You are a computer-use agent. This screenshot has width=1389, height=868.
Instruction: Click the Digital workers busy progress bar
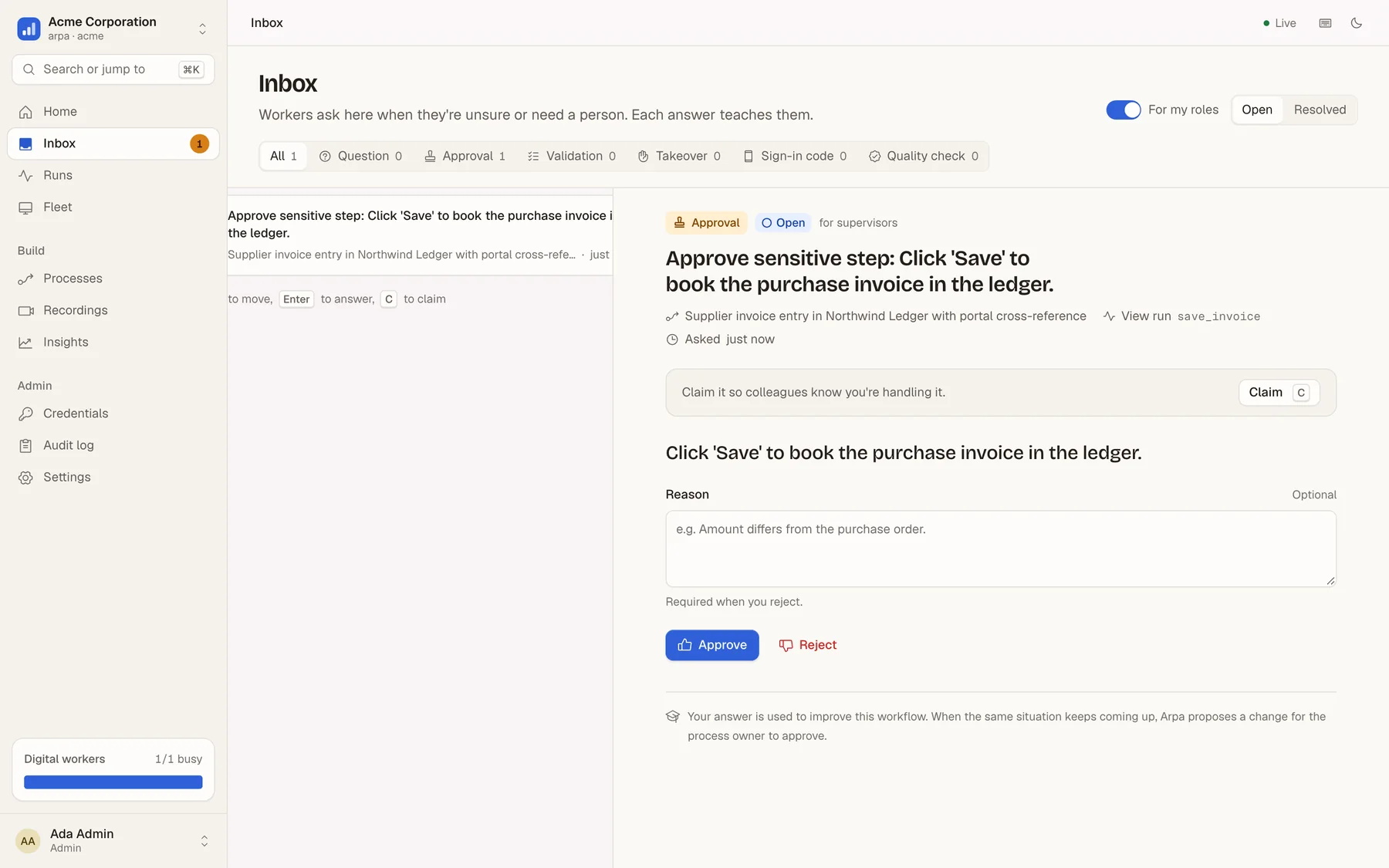113,782
